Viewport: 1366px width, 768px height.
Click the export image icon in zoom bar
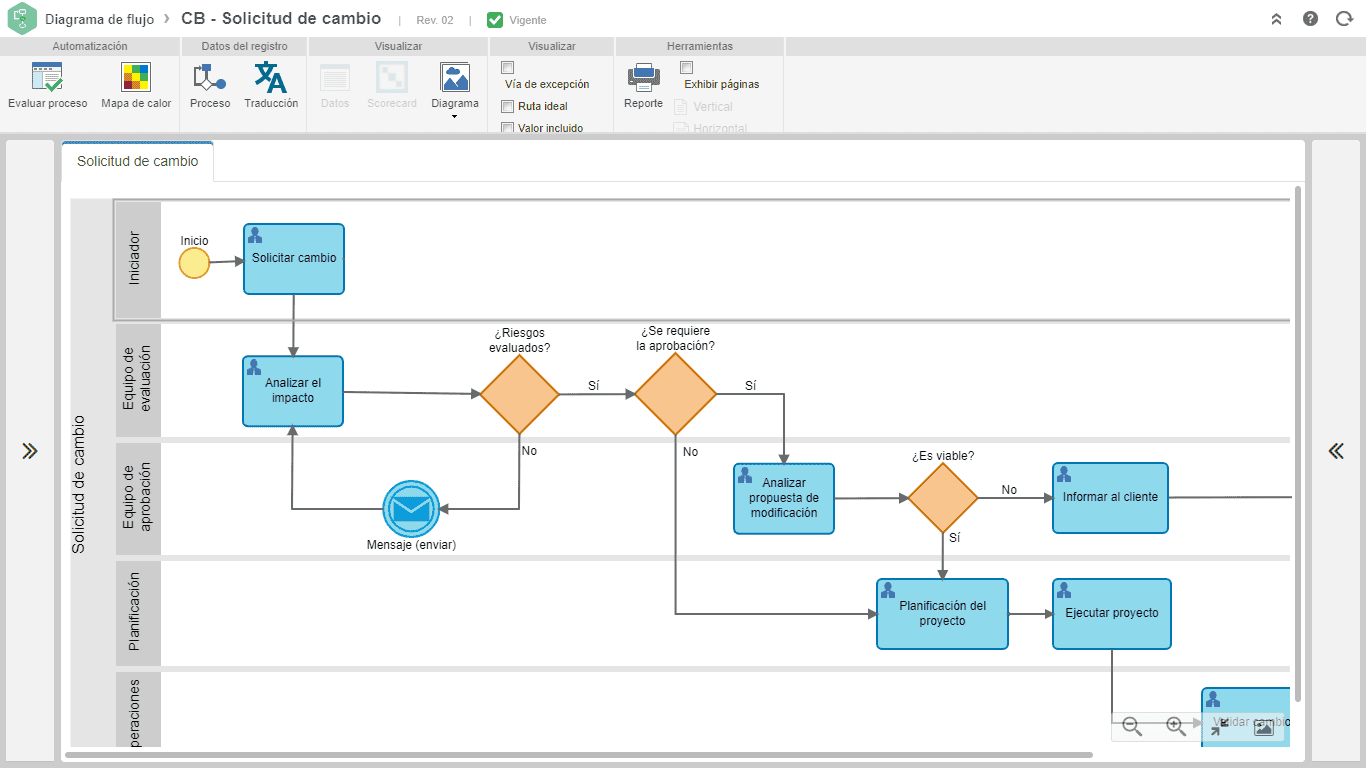point(1263,727)
